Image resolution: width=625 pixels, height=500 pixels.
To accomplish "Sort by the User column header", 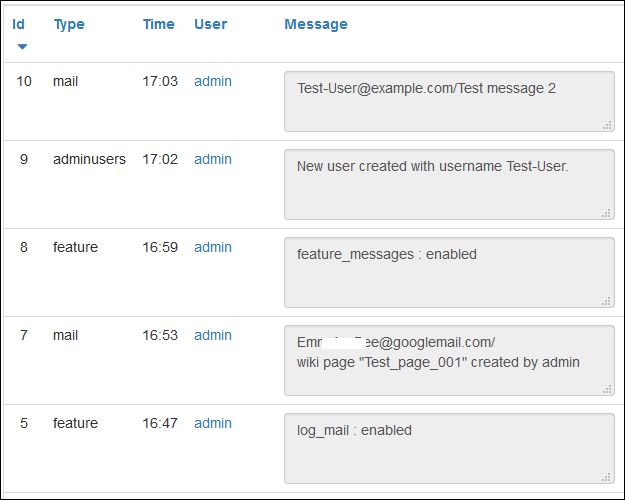I will coord(210,24).
